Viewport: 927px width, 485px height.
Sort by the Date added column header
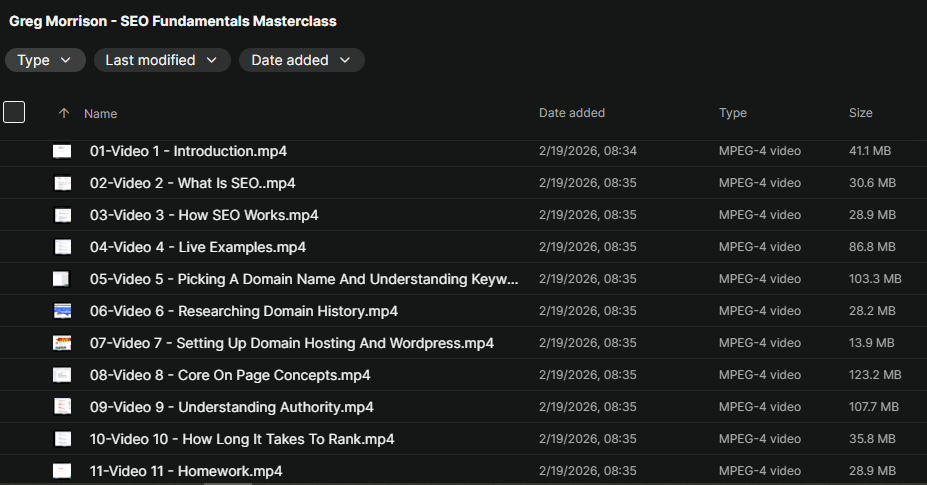[571, 113]
